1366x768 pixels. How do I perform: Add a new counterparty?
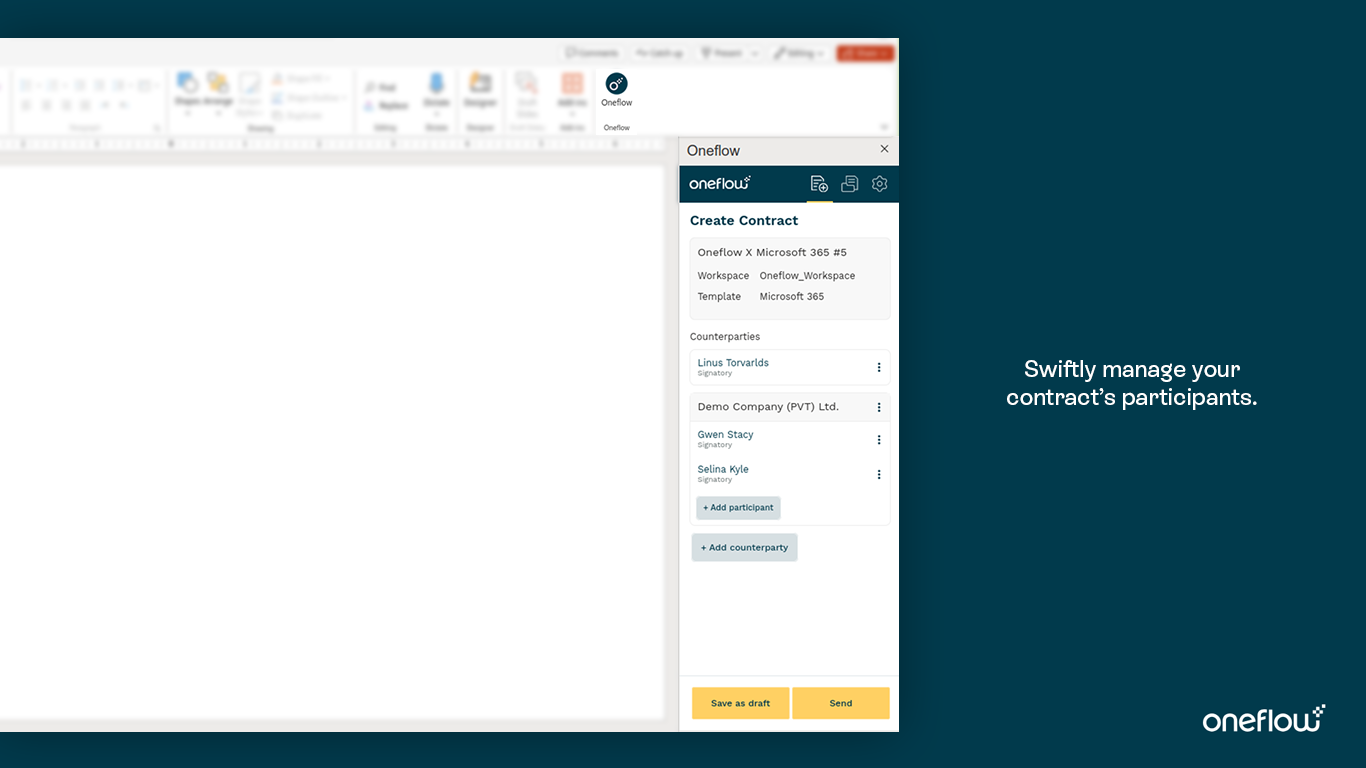(744, 548)
